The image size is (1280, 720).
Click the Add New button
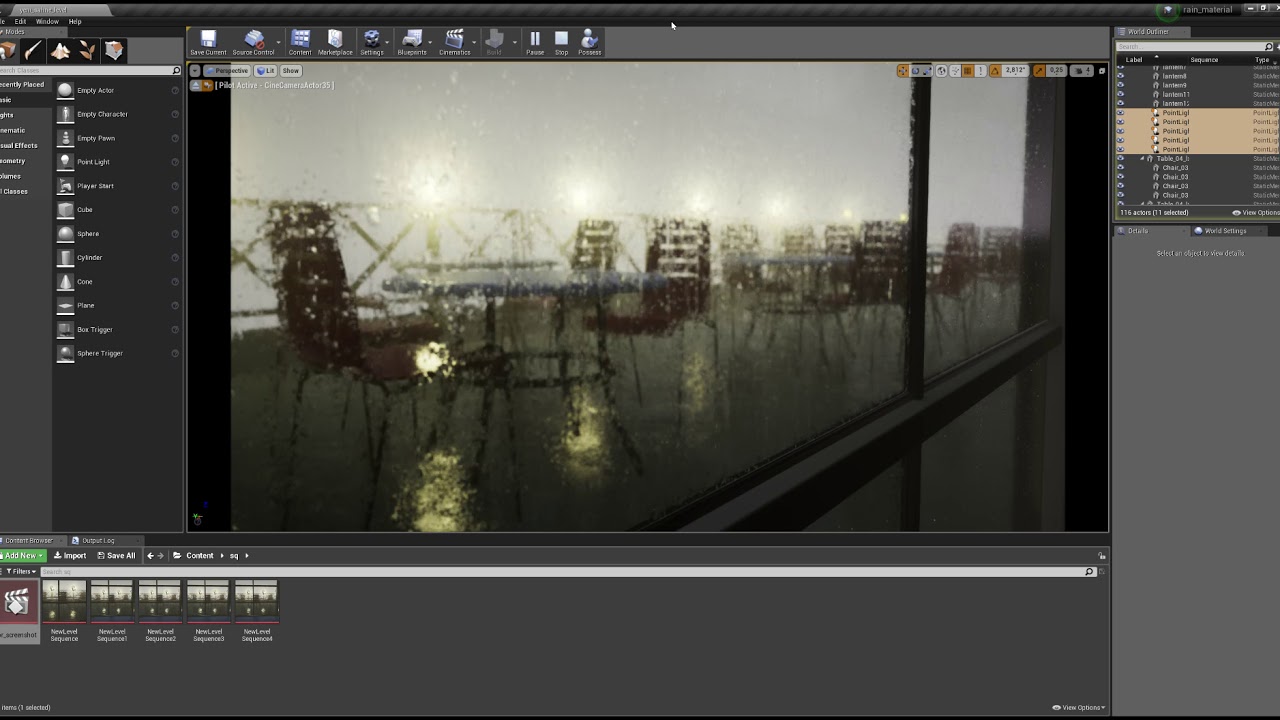click(x=22, y=556)
